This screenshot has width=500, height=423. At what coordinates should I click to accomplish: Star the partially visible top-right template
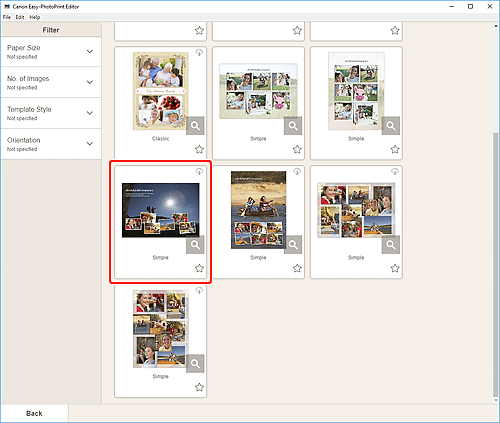[395, 30]
